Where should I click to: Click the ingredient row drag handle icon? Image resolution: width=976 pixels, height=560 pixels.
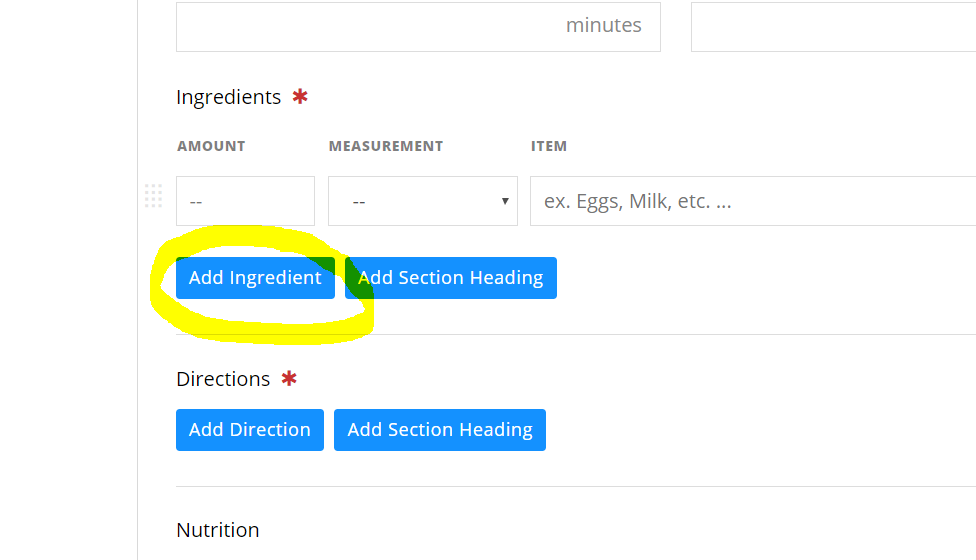tap(153, 196)
